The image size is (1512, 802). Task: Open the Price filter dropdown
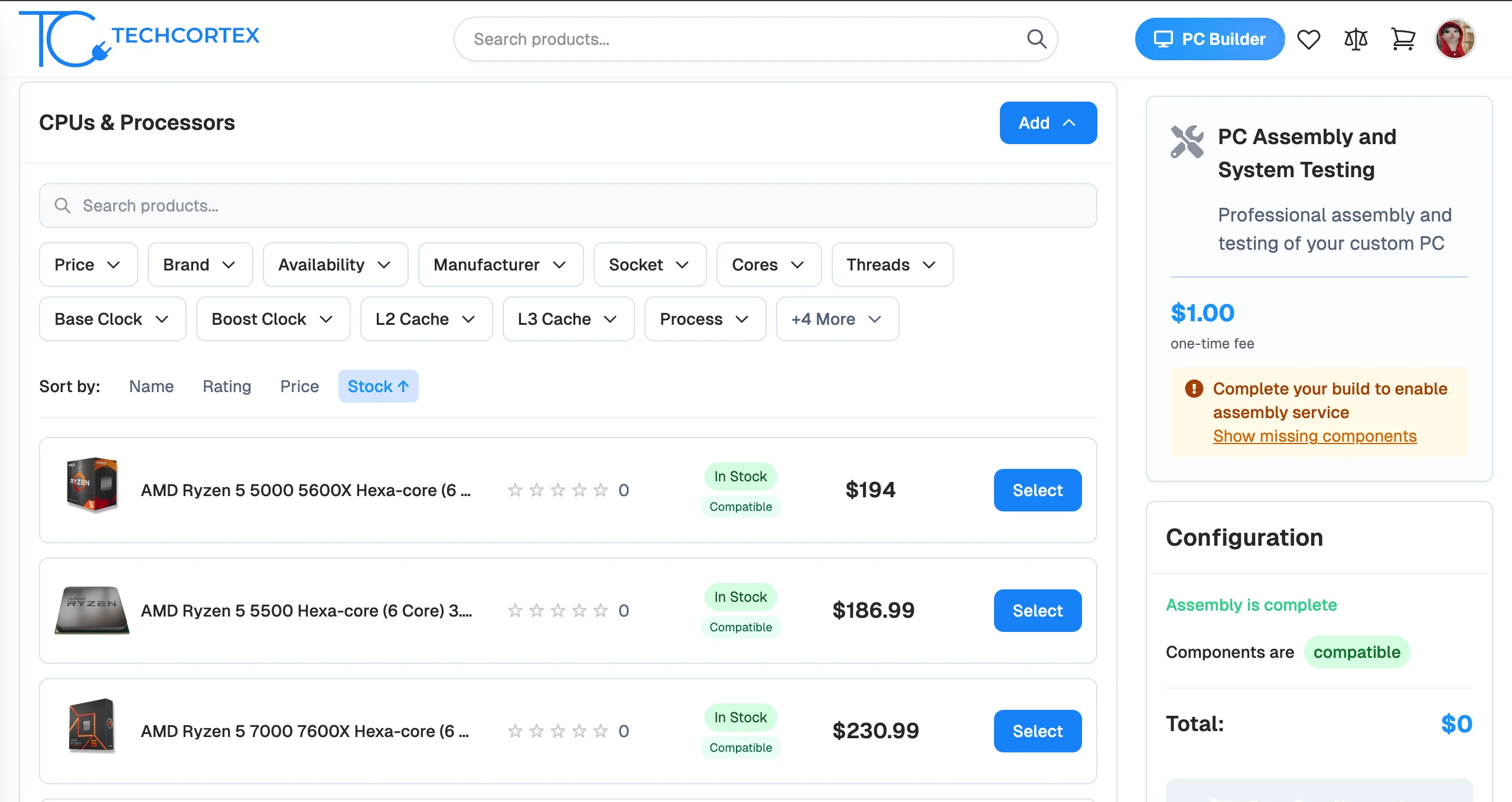coord(88,265)
